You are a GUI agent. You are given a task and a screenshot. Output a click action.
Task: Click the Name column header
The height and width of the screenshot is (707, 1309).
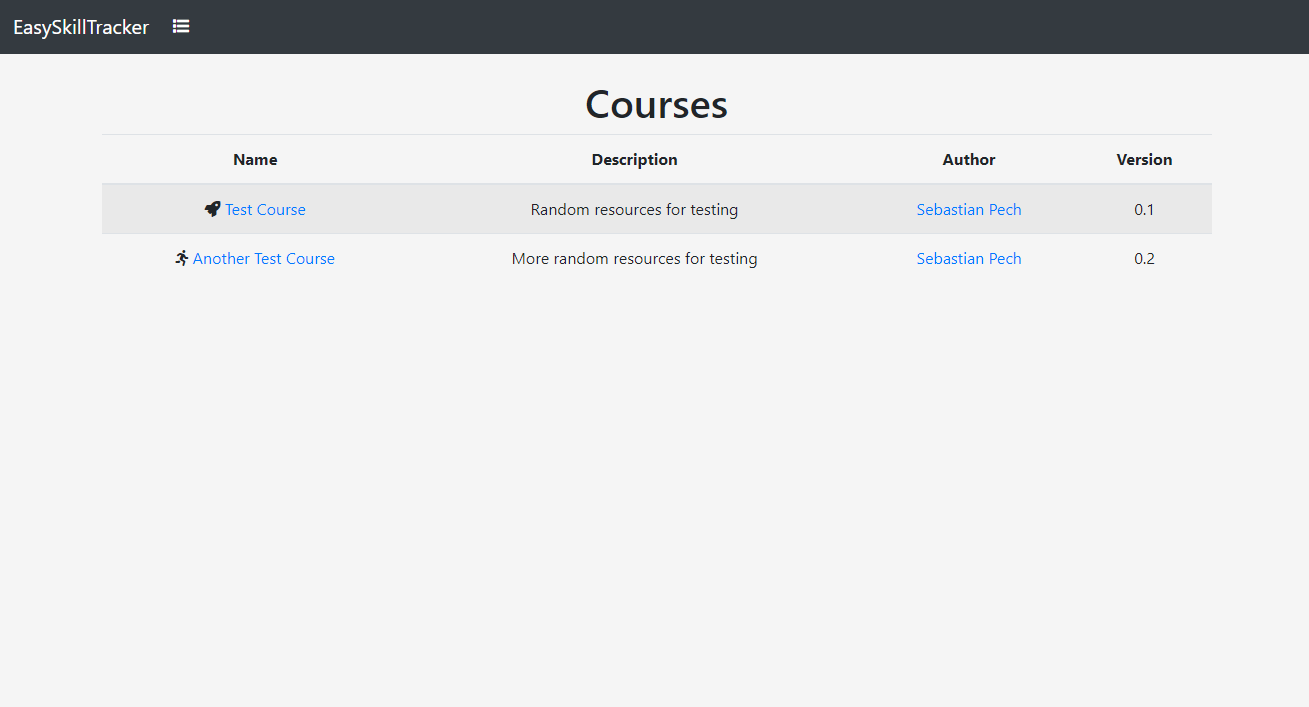click(x=255, y=159)
